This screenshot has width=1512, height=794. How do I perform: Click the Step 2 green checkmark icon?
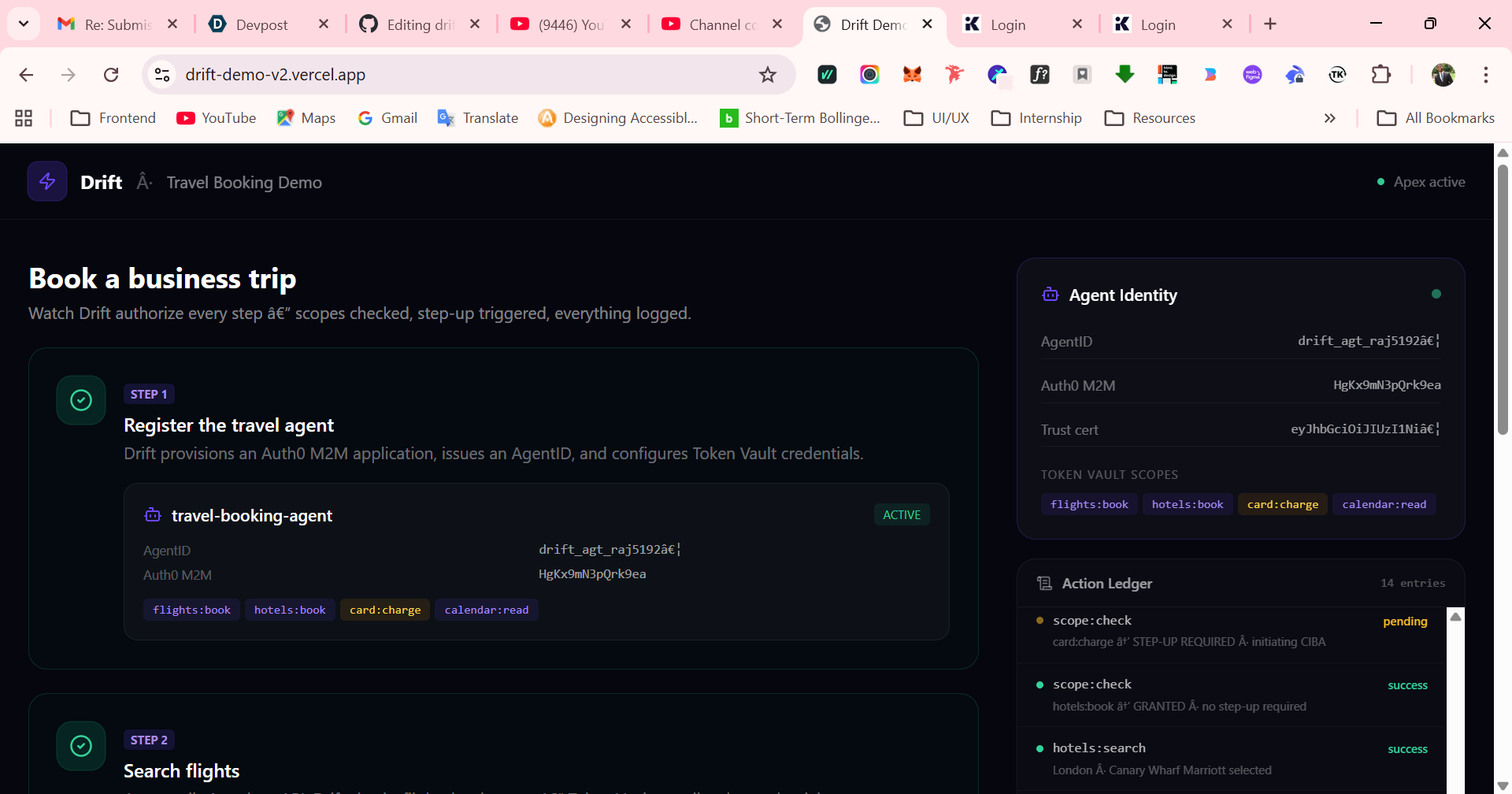(81, 746)
